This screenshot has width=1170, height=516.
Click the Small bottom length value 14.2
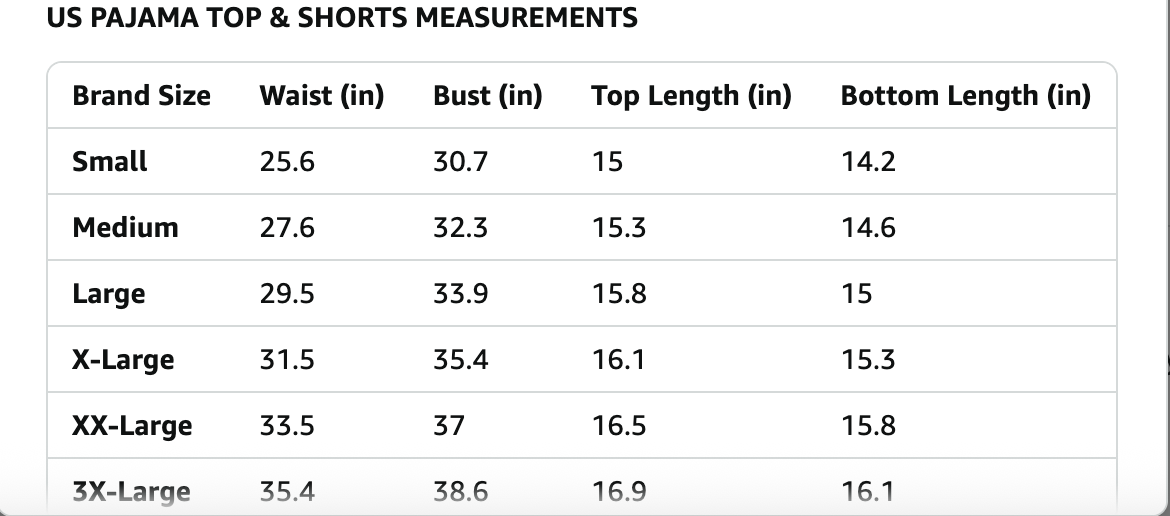(868, 161)
